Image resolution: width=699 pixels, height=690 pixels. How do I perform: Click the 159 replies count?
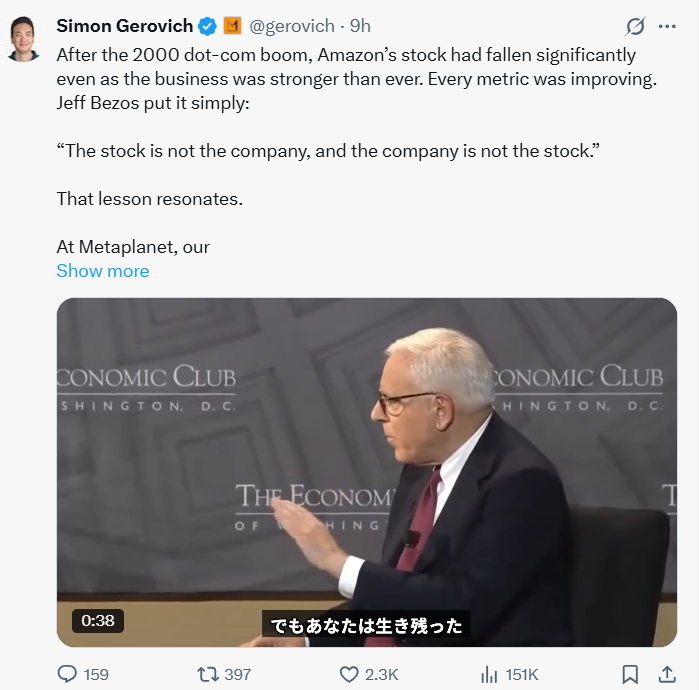click(96, 674)
